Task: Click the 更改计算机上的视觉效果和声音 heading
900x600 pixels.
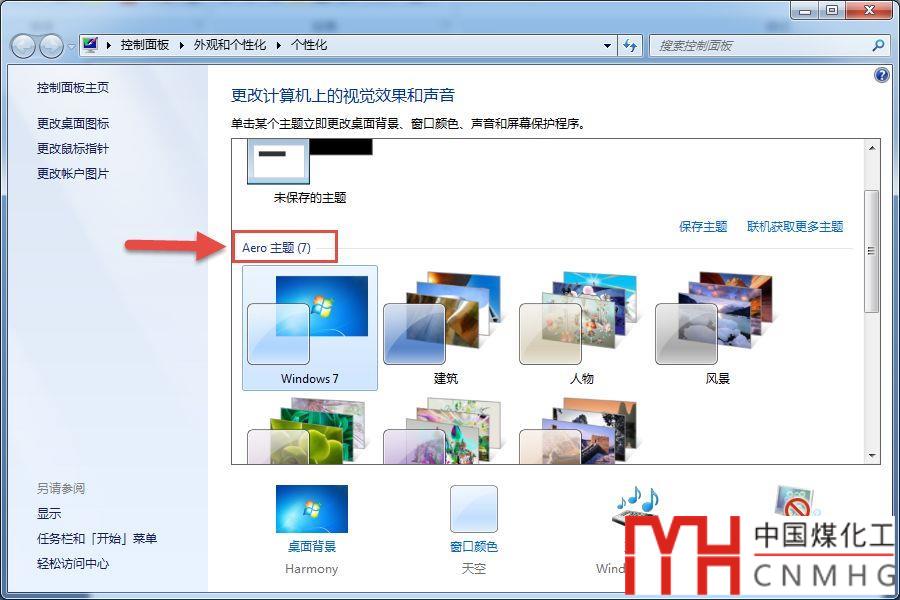Action: (343, 95)
